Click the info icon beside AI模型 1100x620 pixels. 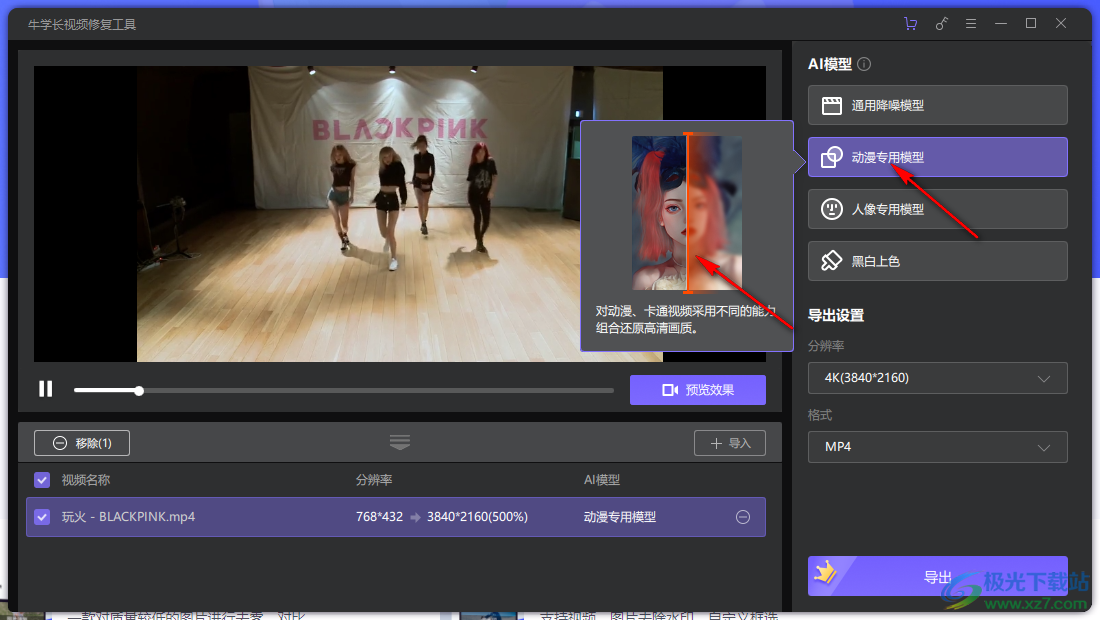864,64
